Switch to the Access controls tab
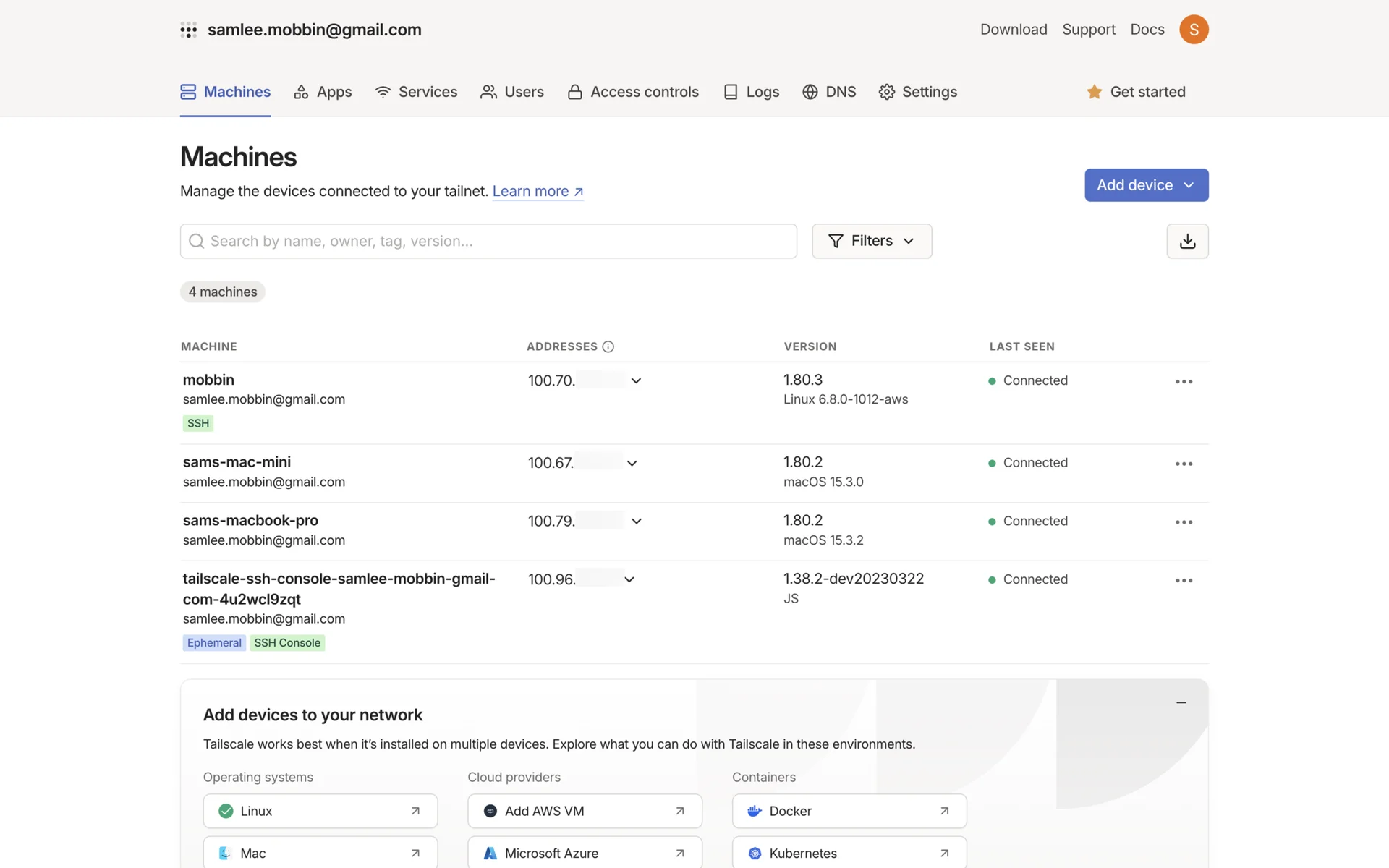 tap(633, 92)
